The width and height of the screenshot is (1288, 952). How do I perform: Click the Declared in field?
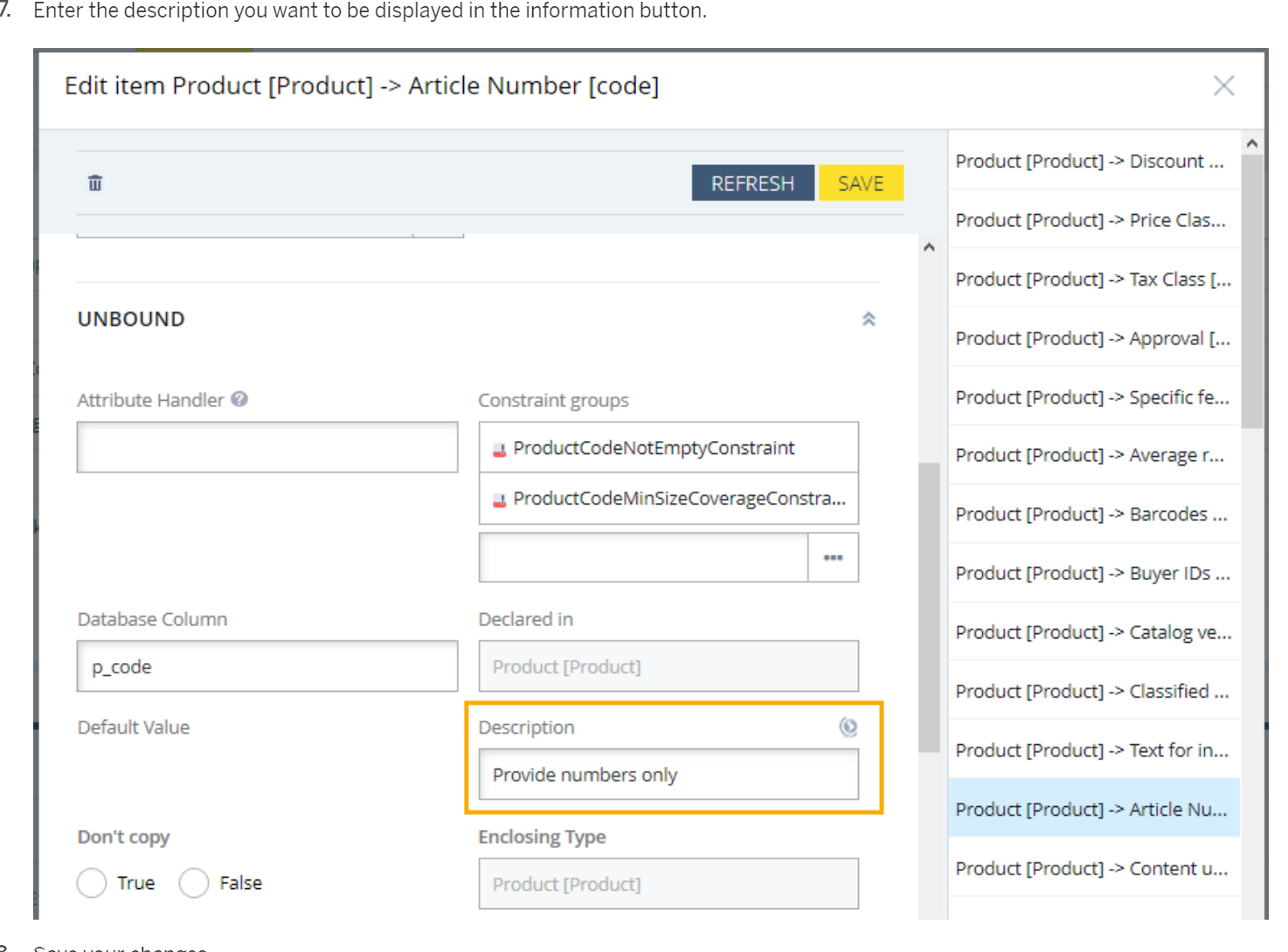(668, 666)
